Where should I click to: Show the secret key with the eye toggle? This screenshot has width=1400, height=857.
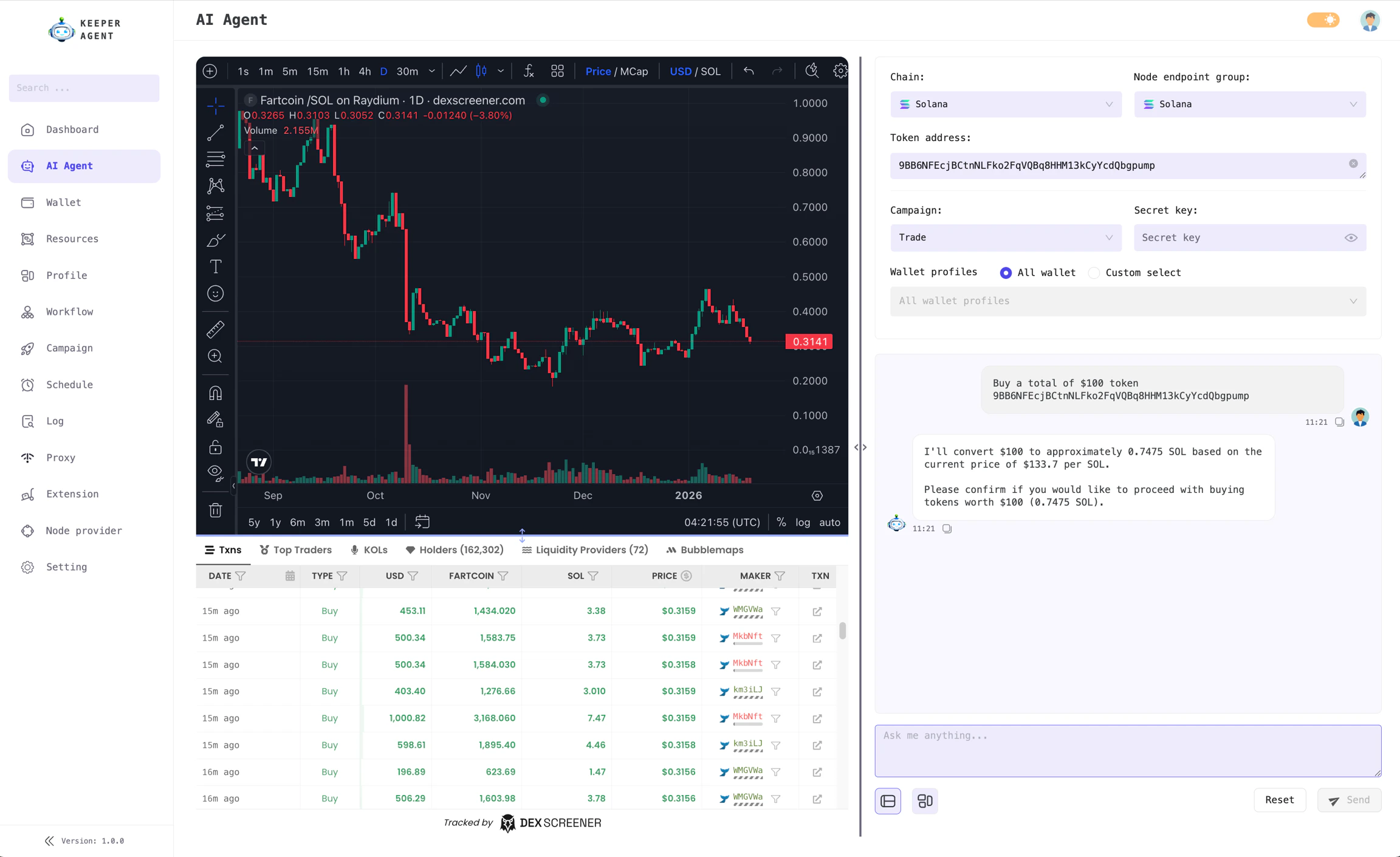[x=1351, y=238]
